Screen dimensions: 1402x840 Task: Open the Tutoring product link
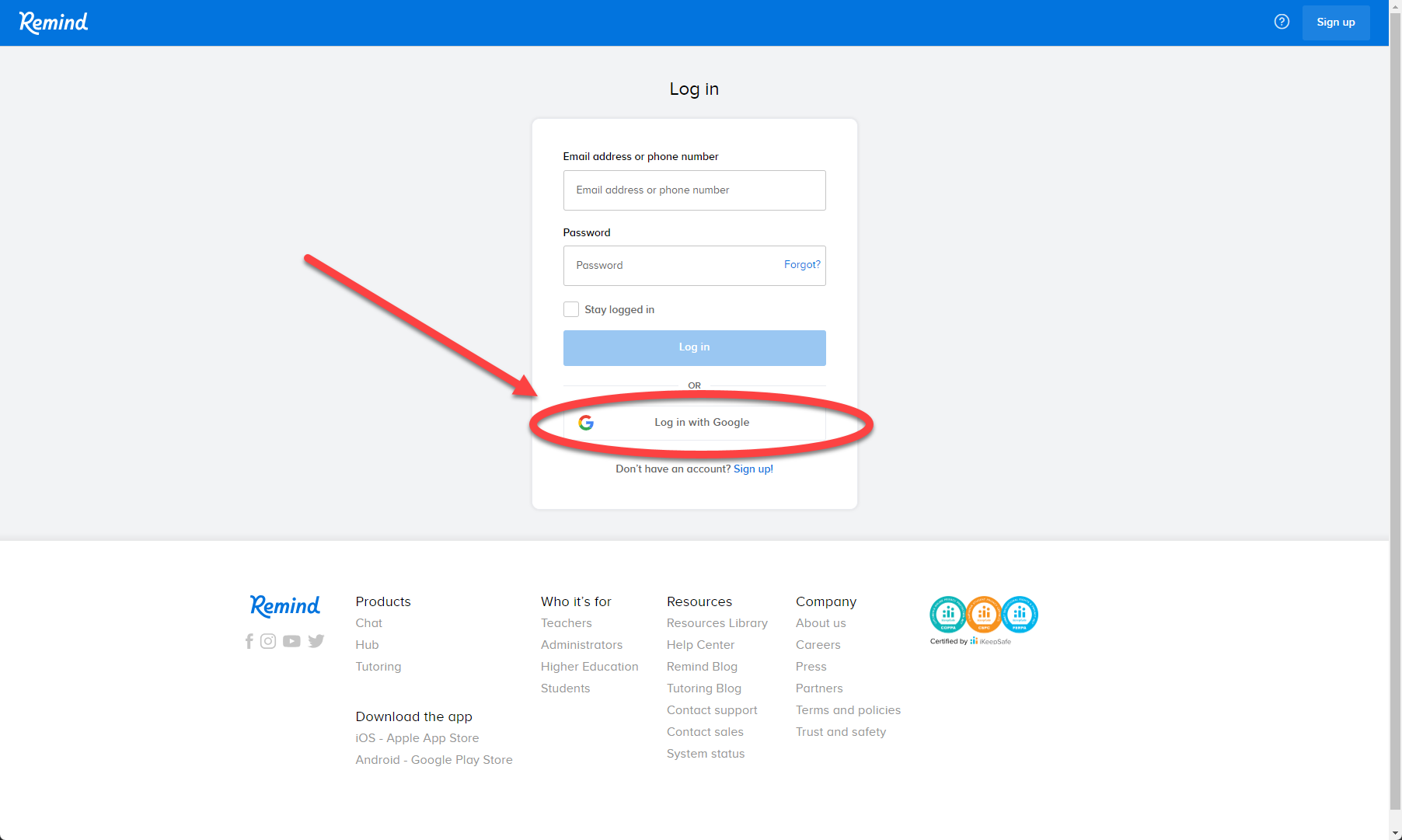tap(378, 667)
